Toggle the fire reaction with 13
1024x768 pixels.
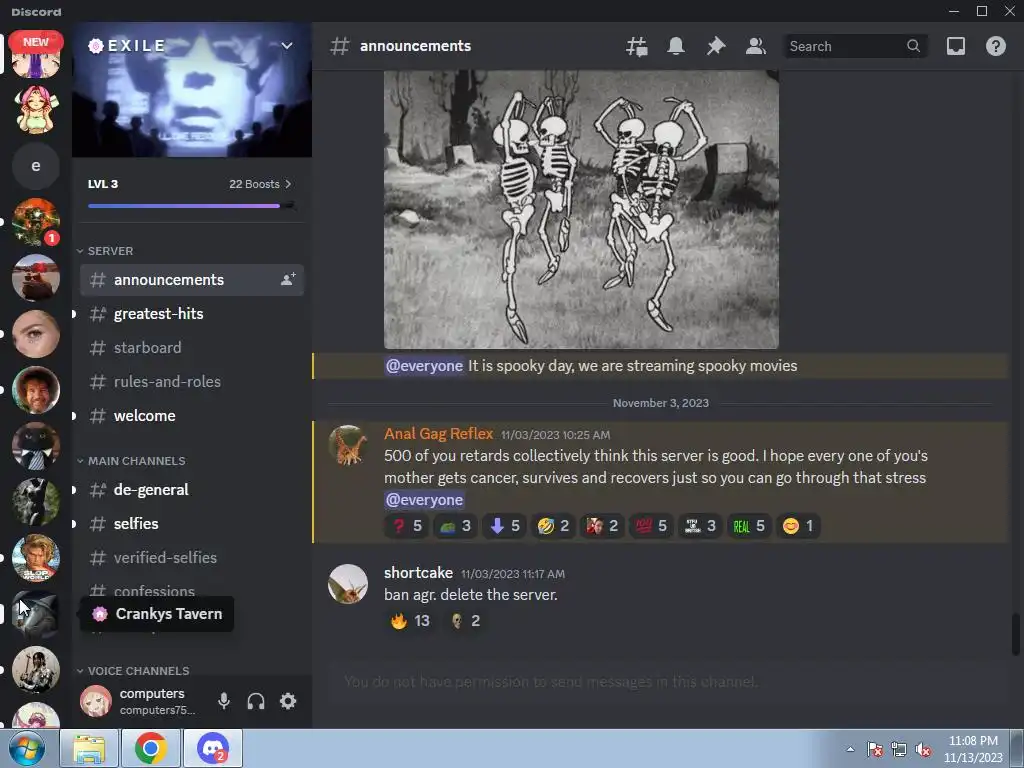(x=409, y=620)
